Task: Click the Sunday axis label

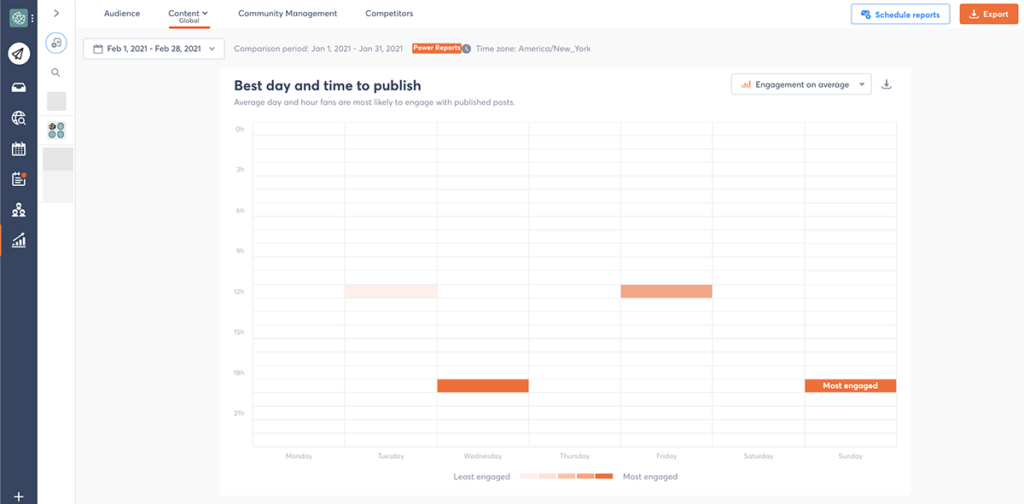Action: coord(850,456)
